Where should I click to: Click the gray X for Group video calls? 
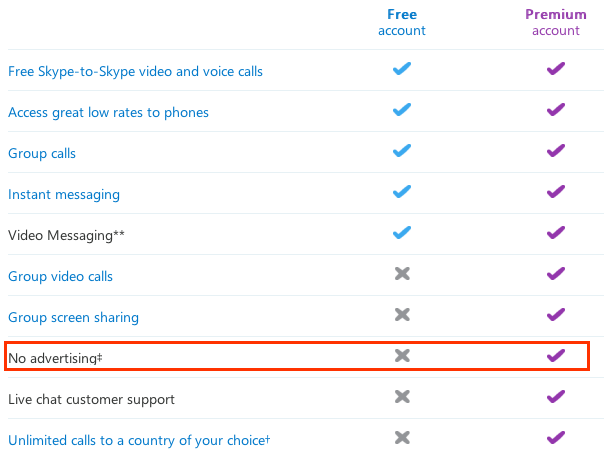coord(402,274)
